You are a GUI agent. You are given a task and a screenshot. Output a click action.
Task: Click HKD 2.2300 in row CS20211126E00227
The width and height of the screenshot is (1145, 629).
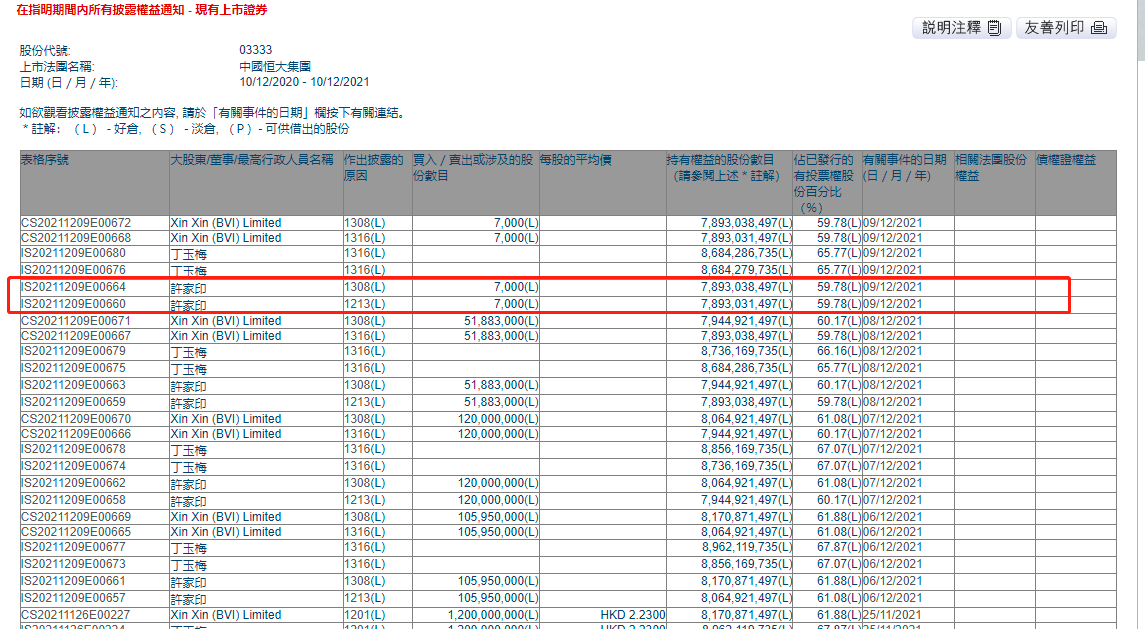(x=633, y=615)
